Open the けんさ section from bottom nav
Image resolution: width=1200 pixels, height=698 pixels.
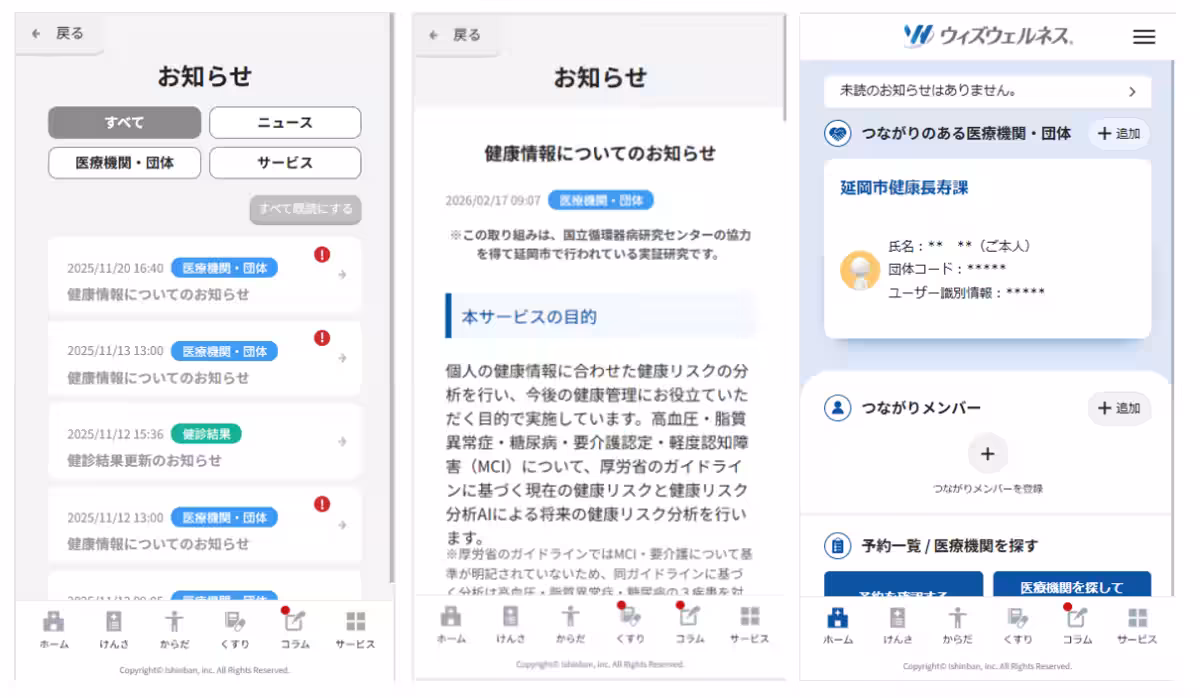click(113, 625)
